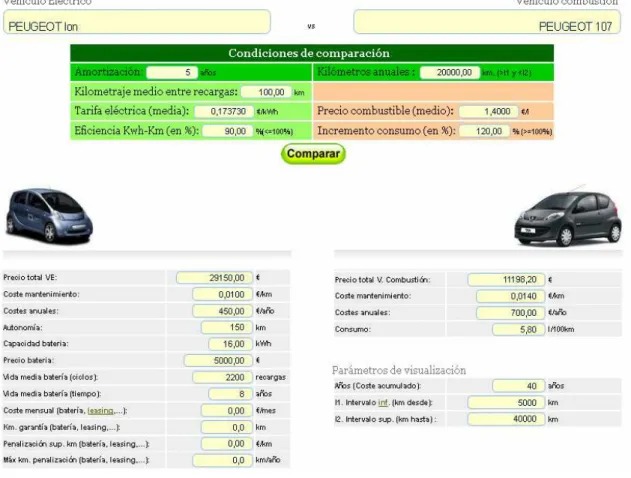Select the PEUGEOT 107 combustion vehicle field
The image size is (631, 478).
click(x=487, y=22)
